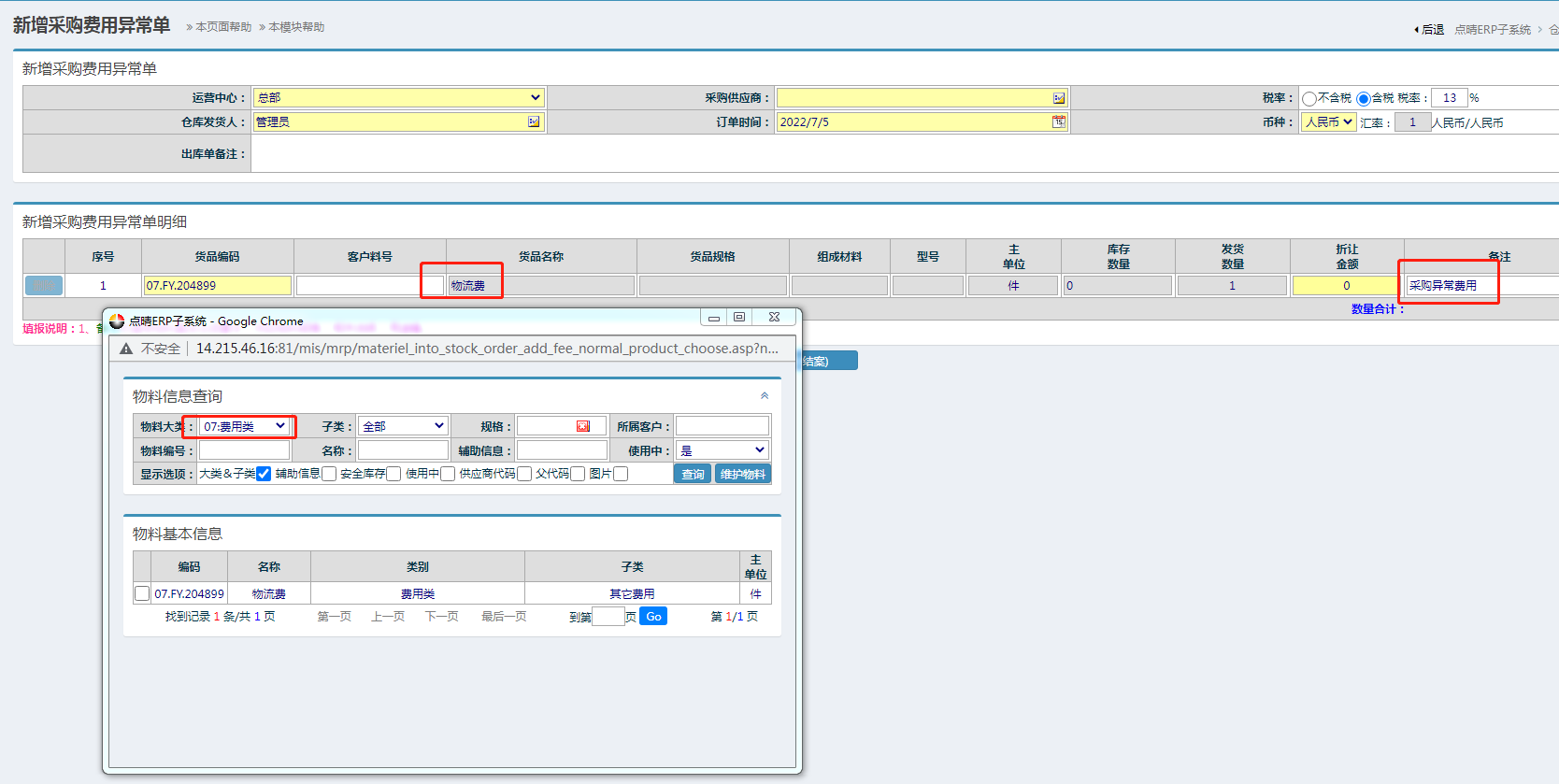Open the 采购供应商 supplier picker icon
Image resolution: width=1559 pixels, height=784 pixels.
pyautogui.click(x=1058, y=98)
